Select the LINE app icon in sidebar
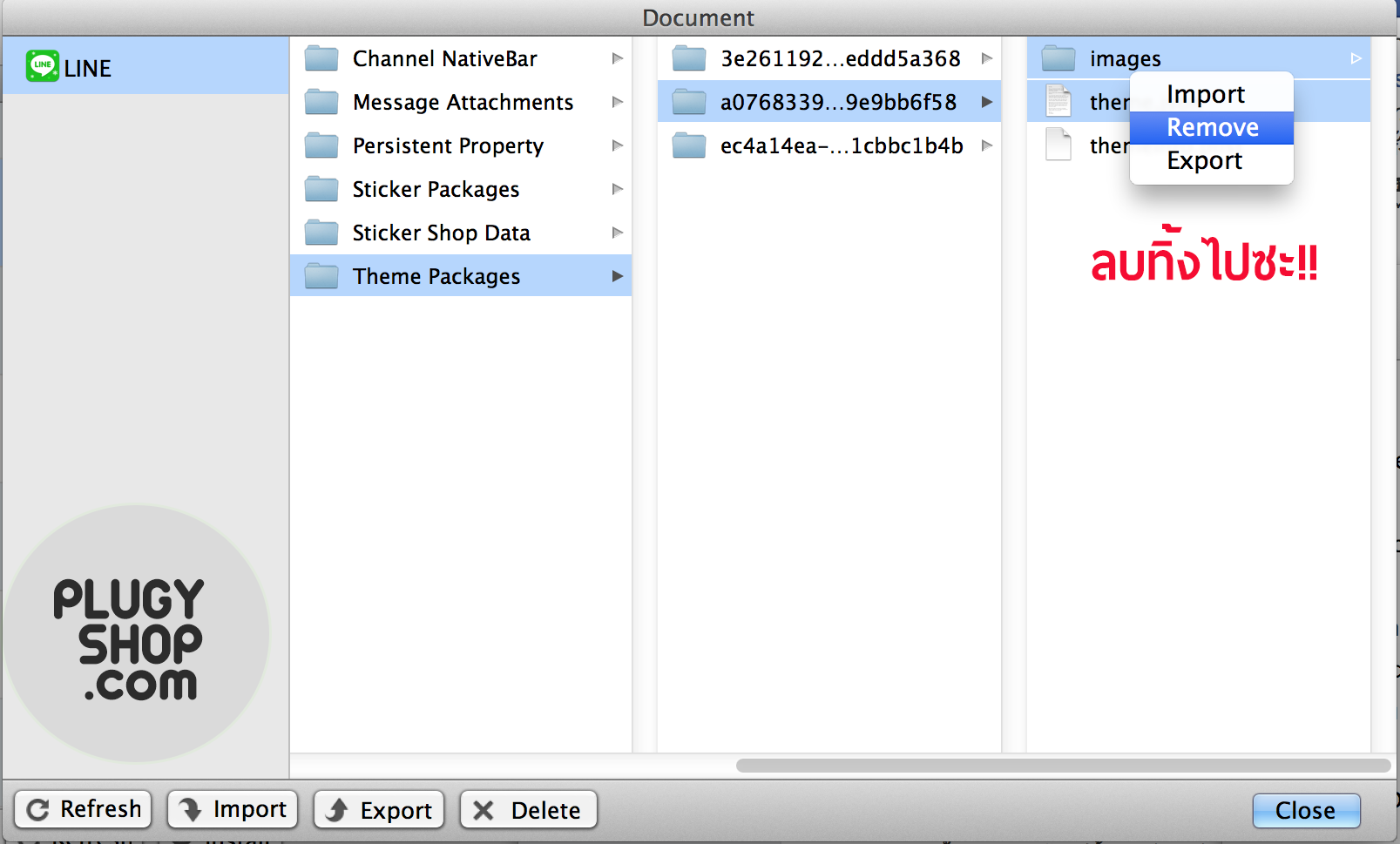The image size is (1400, 844). click(42, 66)
